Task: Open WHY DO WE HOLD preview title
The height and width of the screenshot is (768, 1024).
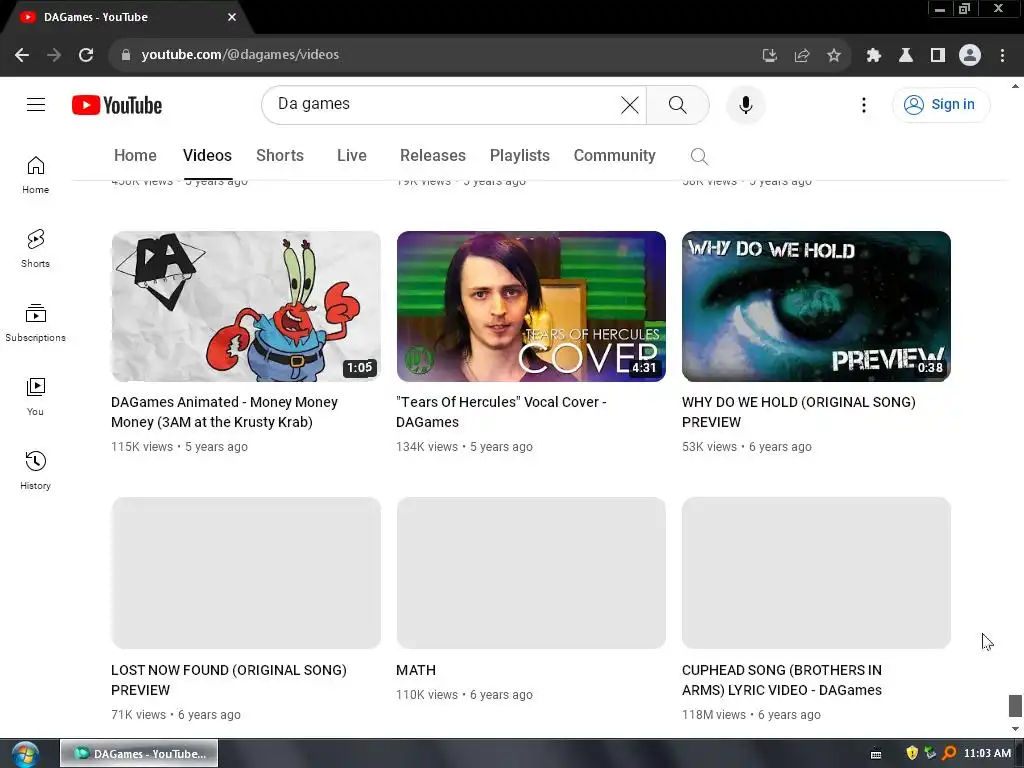Action: click(x=798, y=412)
